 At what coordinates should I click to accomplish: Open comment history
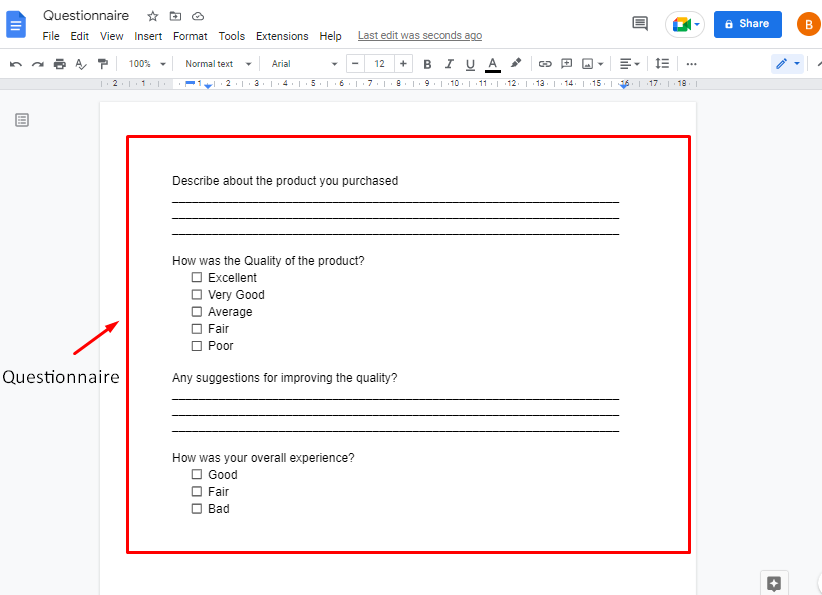640,24
